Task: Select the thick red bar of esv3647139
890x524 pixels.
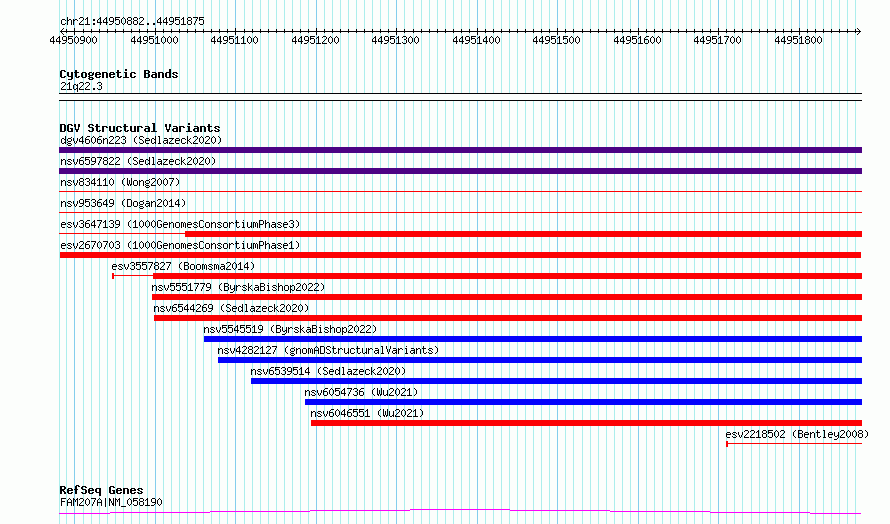Action: click(523, 234)
